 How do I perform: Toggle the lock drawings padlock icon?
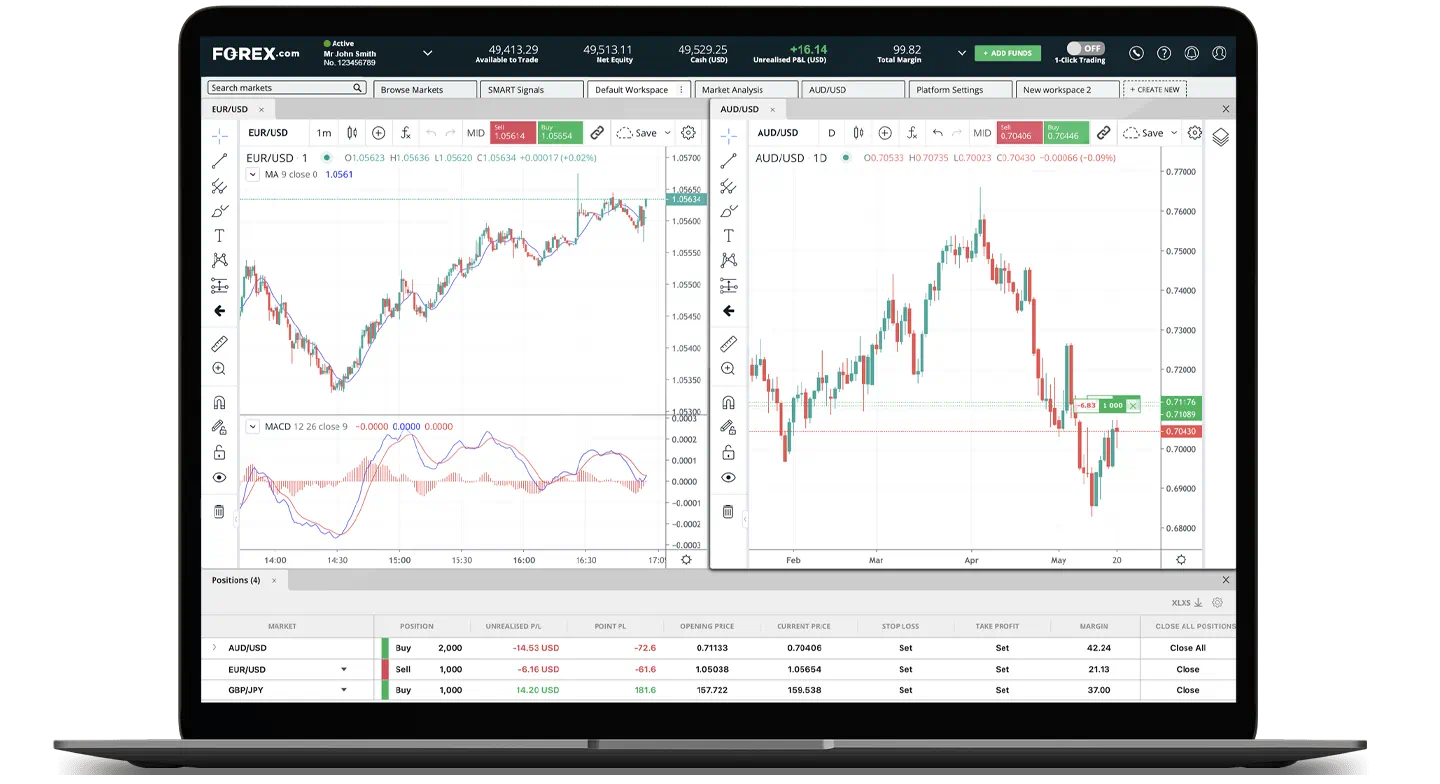219,452
